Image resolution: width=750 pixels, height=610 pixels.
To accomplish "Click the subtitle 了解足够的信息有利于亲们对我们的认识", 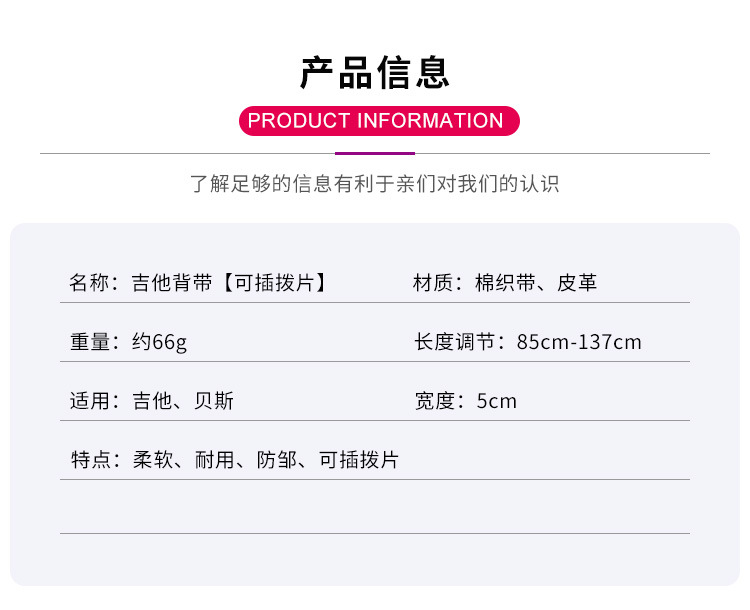I will [x=375, y=184].
